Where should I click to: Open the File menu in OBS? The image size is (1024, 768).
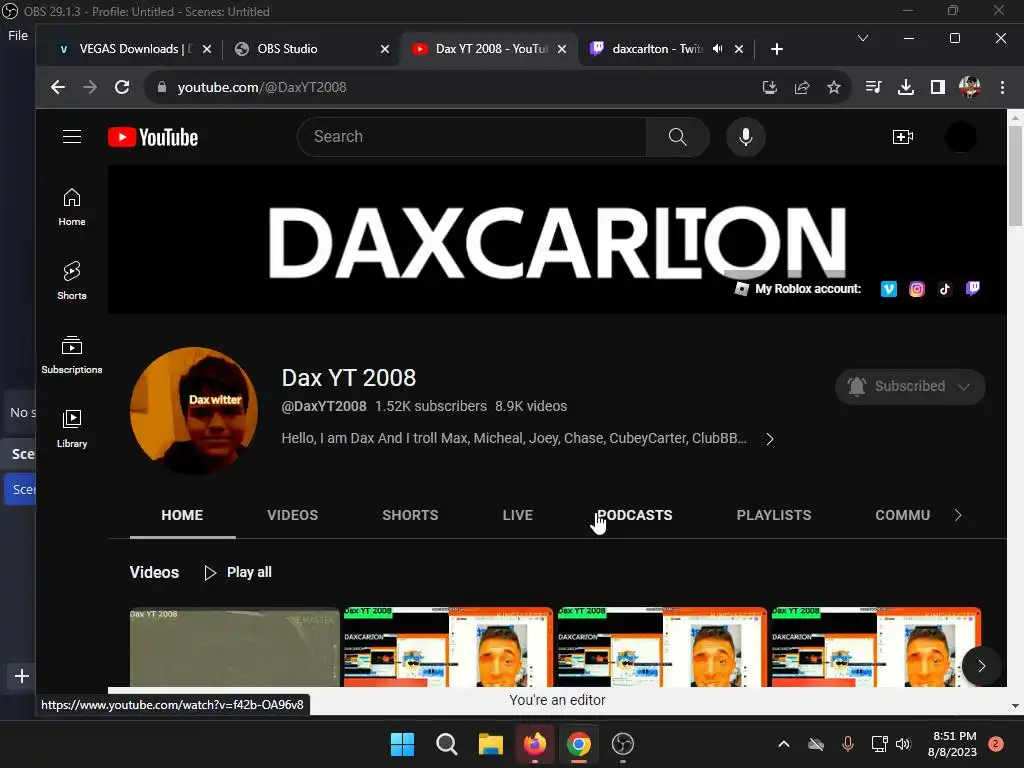click(18, 35)
